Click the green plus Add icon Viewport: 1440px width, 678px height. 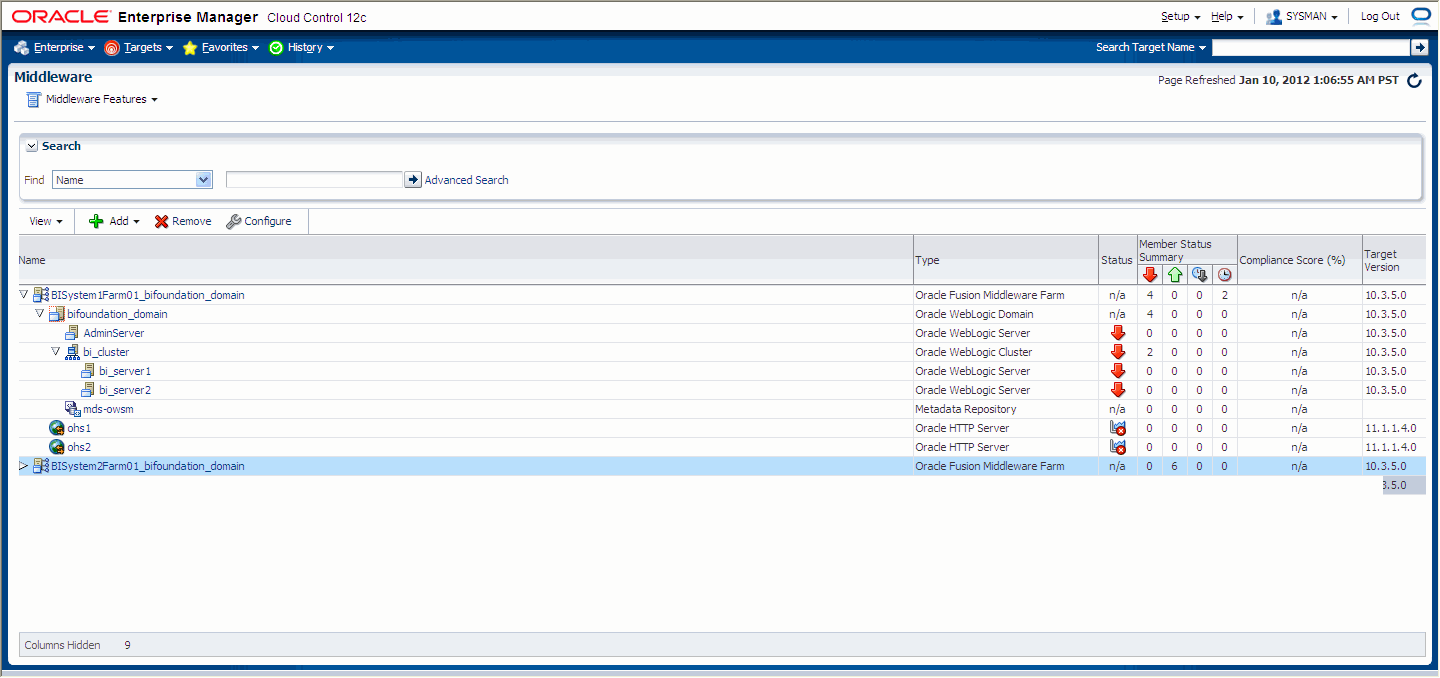click(x=96, y=221)
